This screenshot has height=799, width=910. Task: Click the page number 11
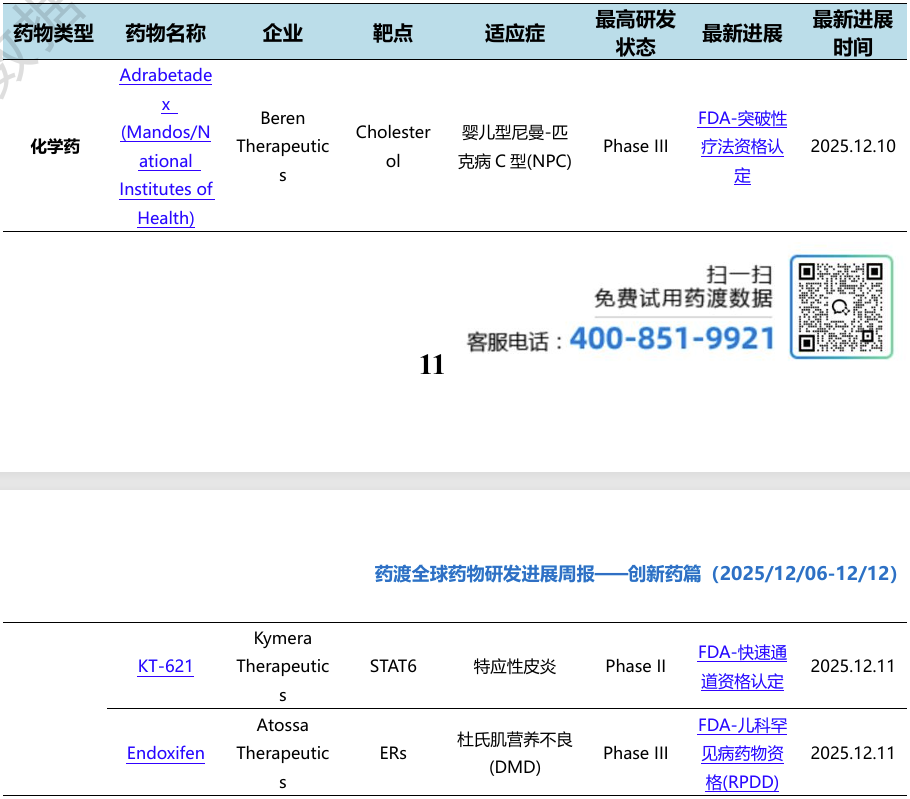coord(432,365)
